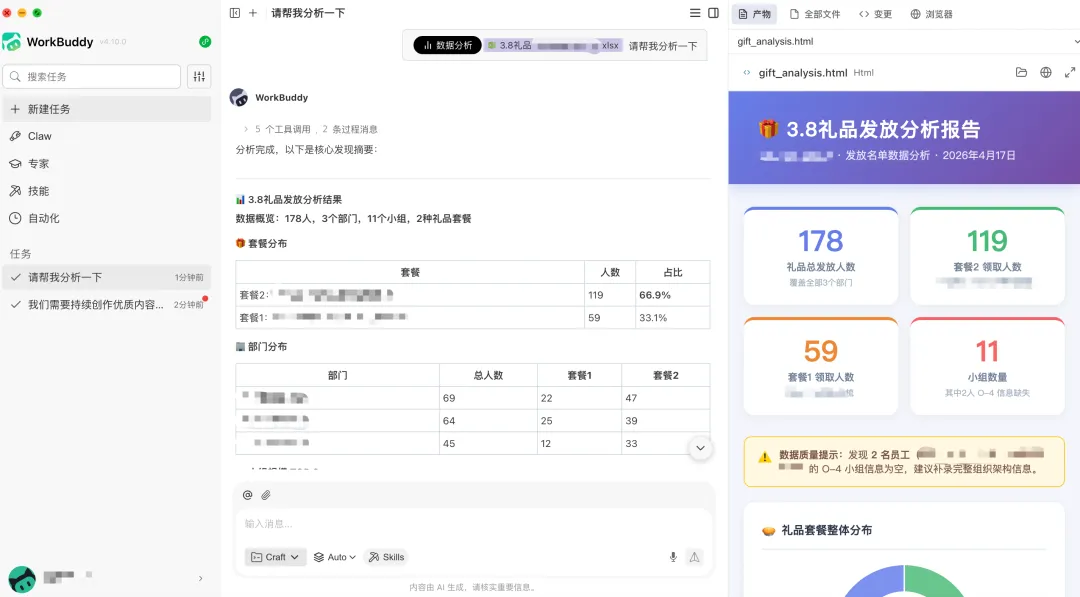The image size is (1080, 597).
Task: Click the 64 总人数 cell
Action: pyautogui.click(x=488, y=421)
